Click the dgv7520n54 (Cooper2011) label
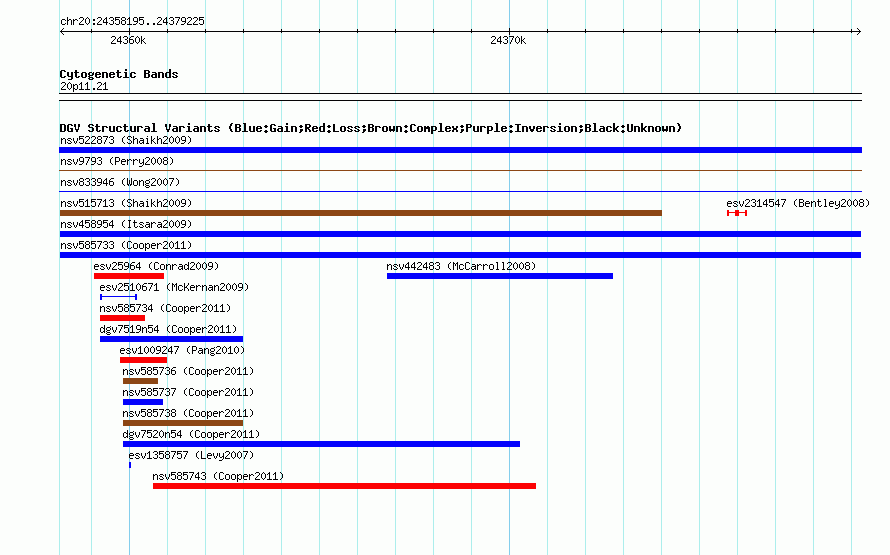 (191, 434)
